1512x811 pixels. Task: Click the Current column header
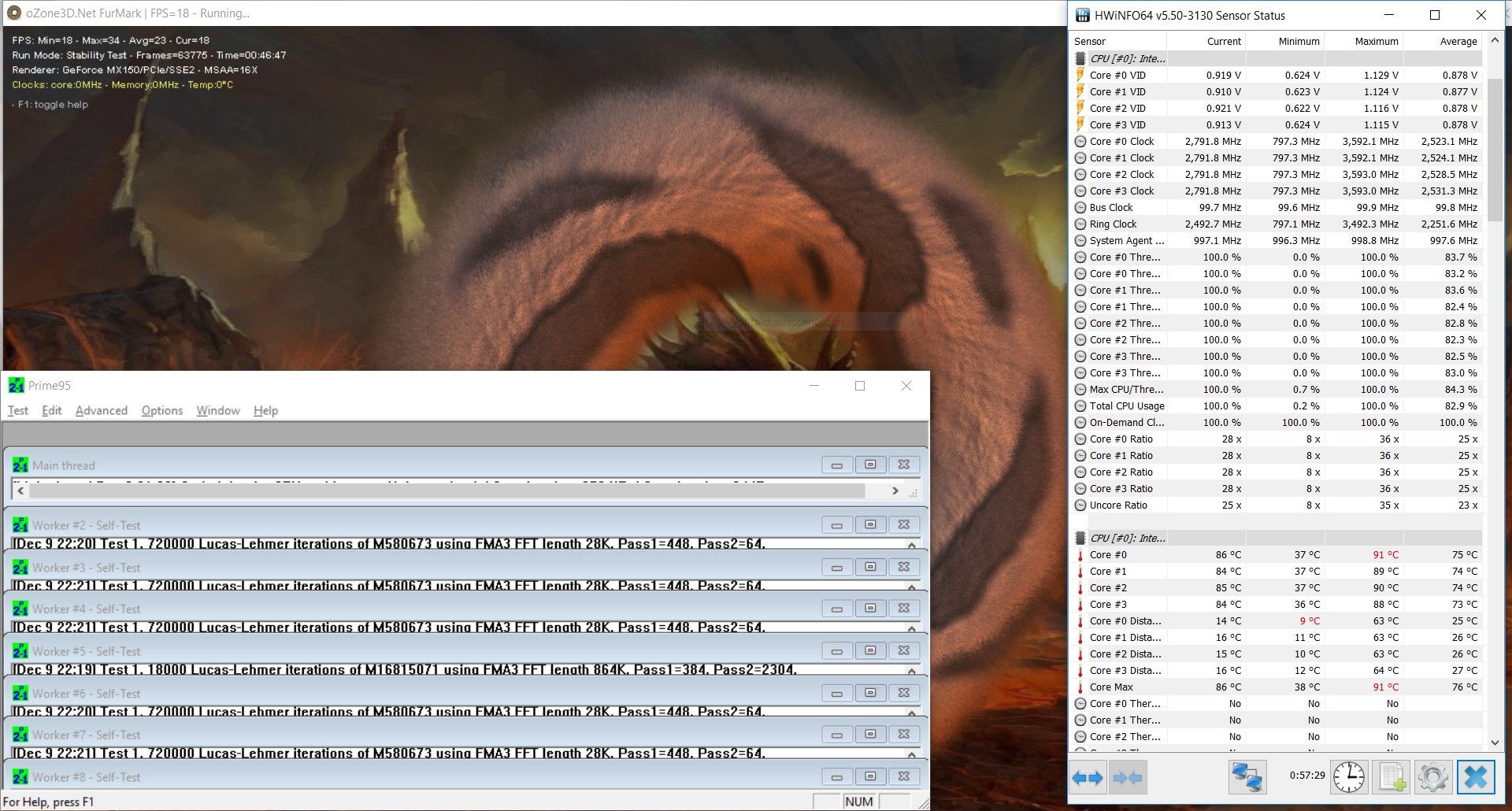(x=1206, y=42)
